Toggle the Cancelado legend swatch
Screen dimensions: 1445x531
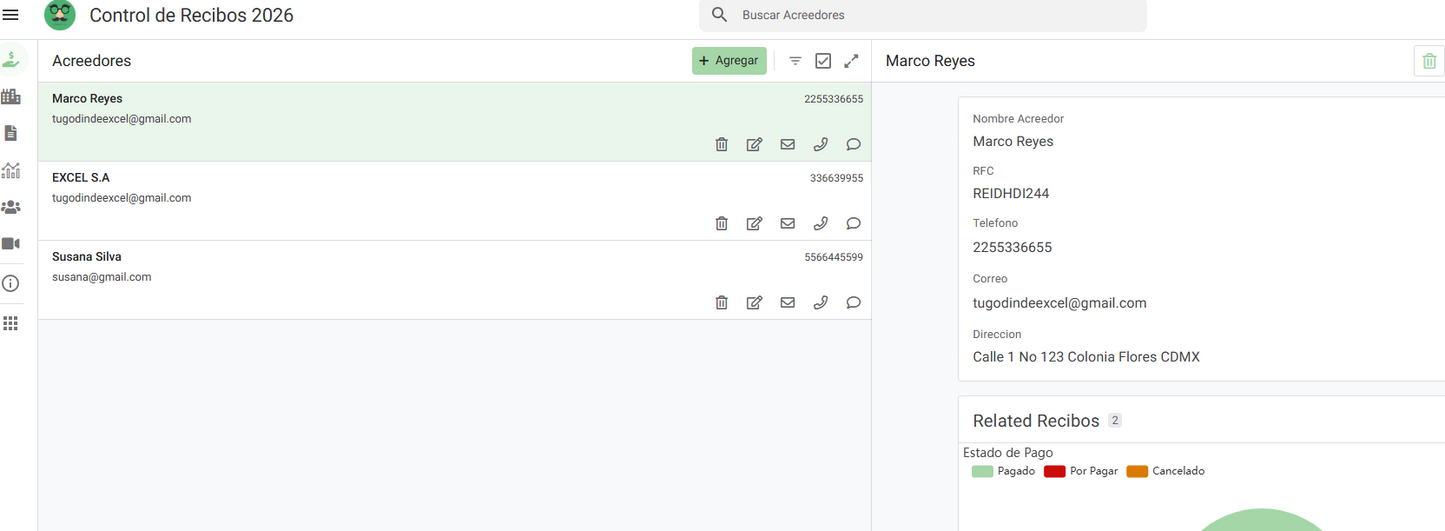coord(1137,471)
